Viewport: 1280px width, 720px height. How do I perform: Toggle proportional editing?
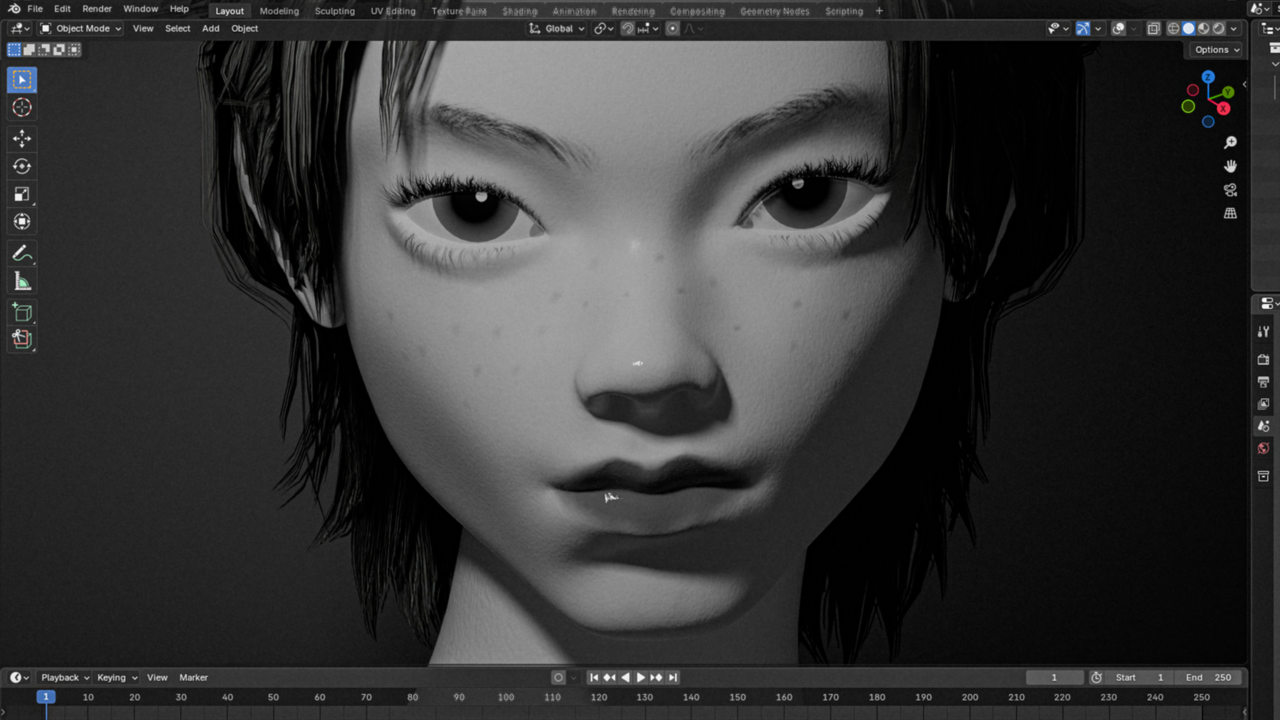673,29
